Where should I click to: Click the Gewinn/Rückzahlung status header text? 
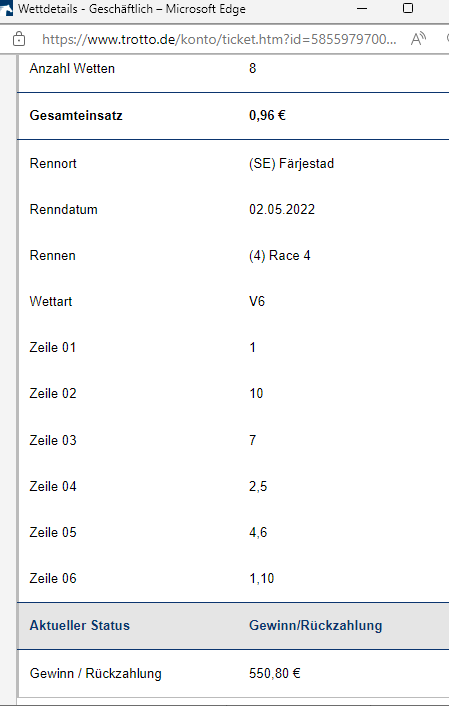[x=316, y=625]
